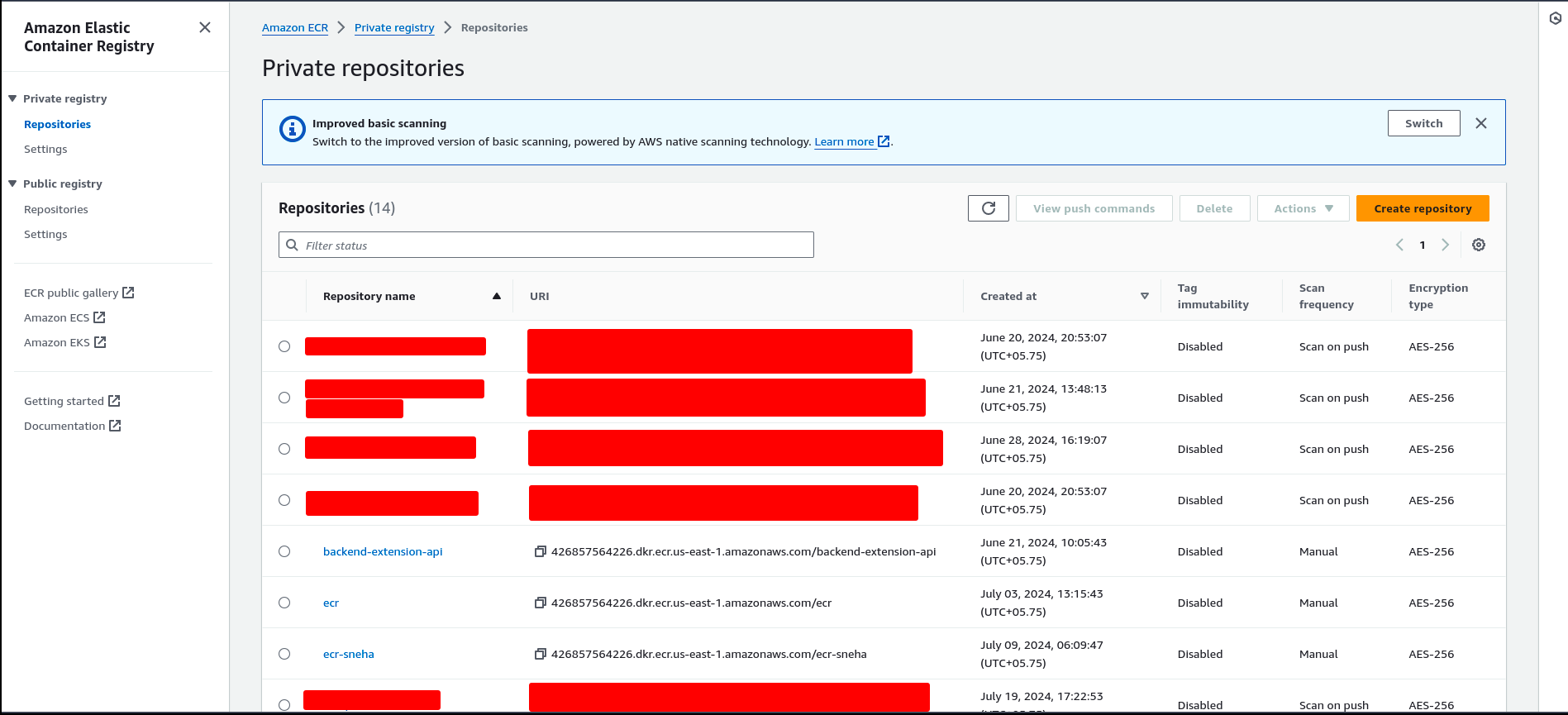The image size is (1568, 715).
Task: Select radio for repo created June 21, 13:48:13
Action: tap(284, 398)
